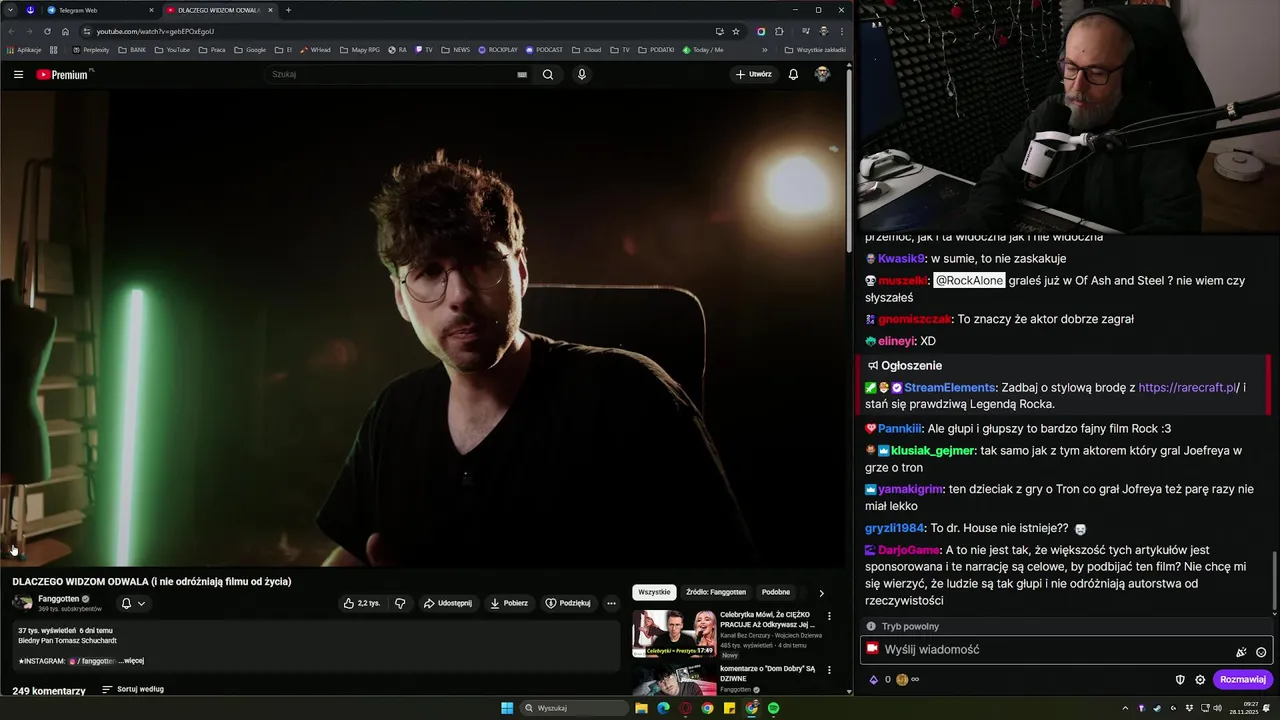This screenshot has width=1280, height=720.
Task: Click the YouTube search magnifier button
Action: coord(548,74)
